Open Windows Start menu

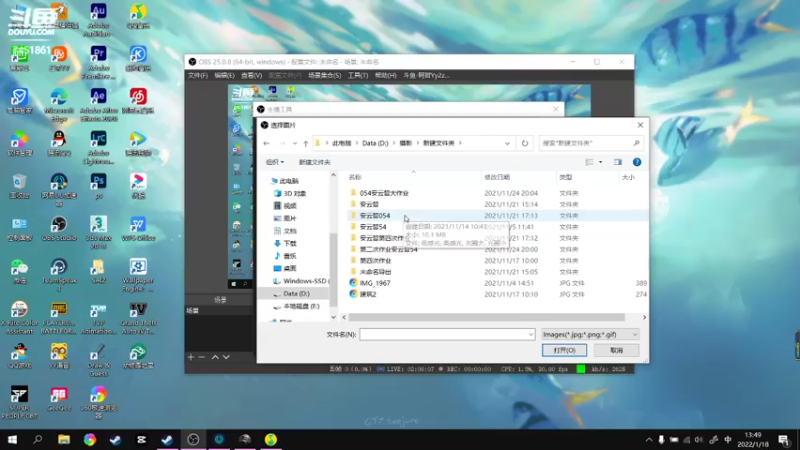tap(12, 439)
